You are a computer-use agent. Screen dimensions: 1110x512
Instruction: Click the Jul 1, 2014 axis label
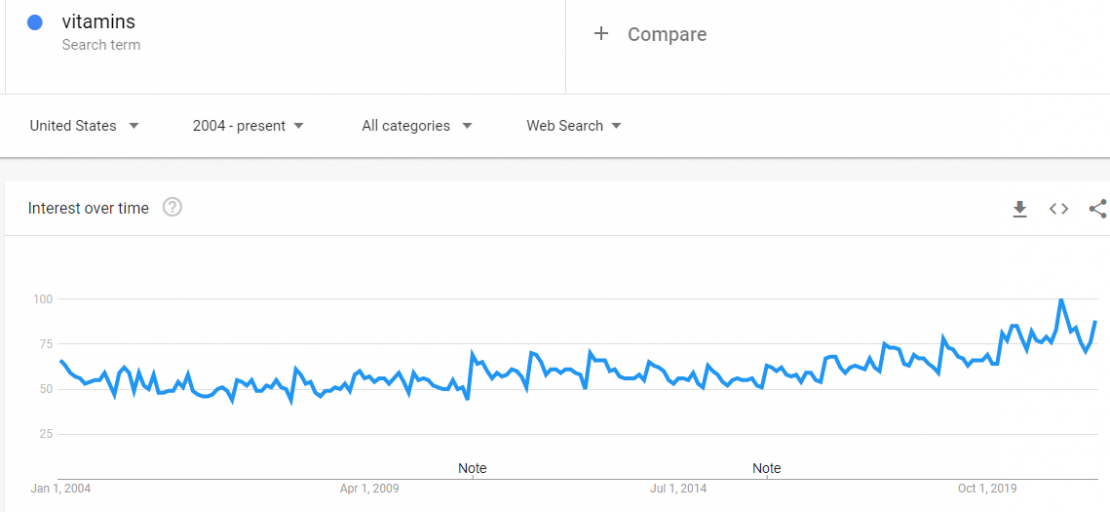(678, 489)
